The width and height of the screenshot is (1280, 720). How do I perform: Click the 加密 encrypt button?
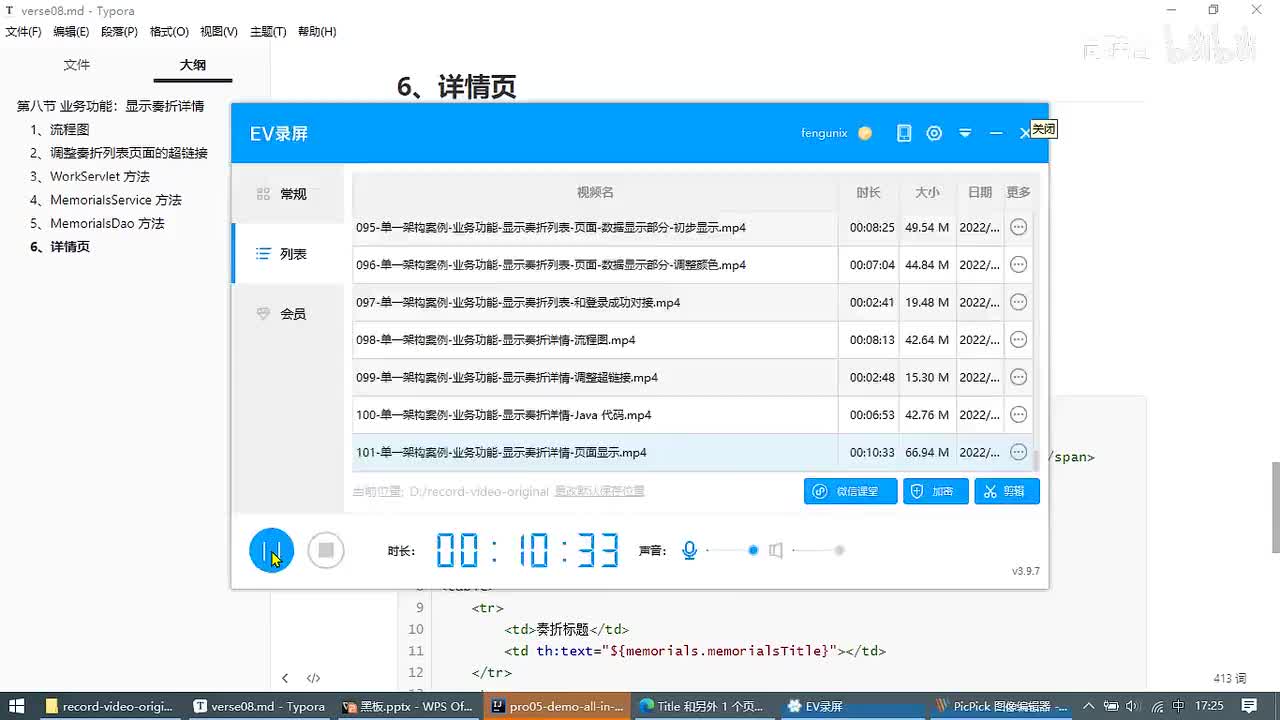[936, 491]
